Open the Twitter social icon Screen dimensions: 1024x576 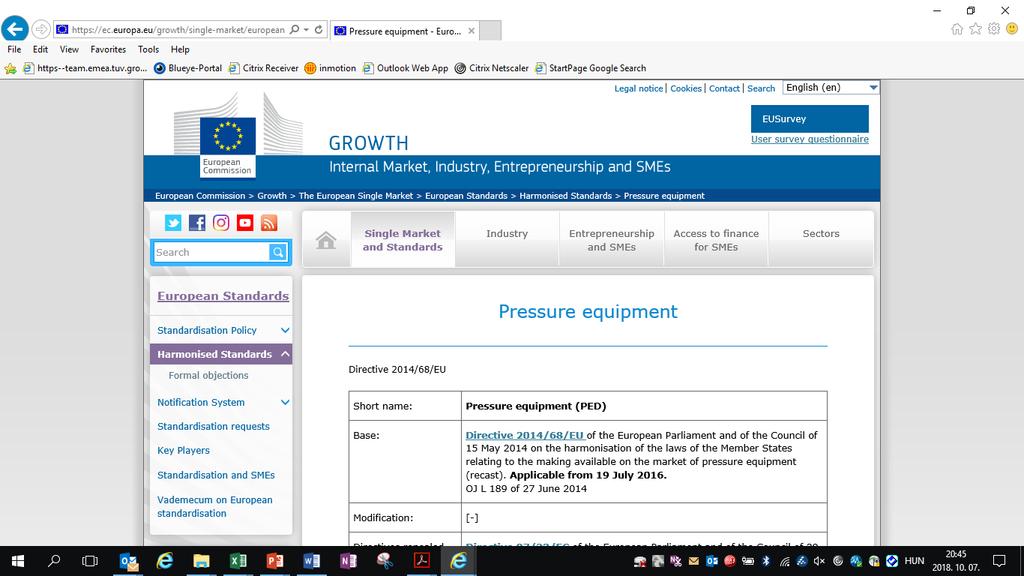(173, 223)
